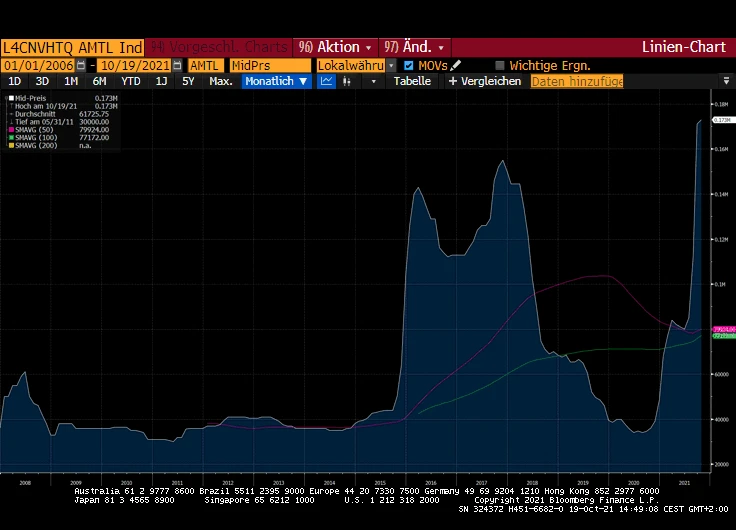Click the SMAVG (100) green legend marker

[10, 137]
